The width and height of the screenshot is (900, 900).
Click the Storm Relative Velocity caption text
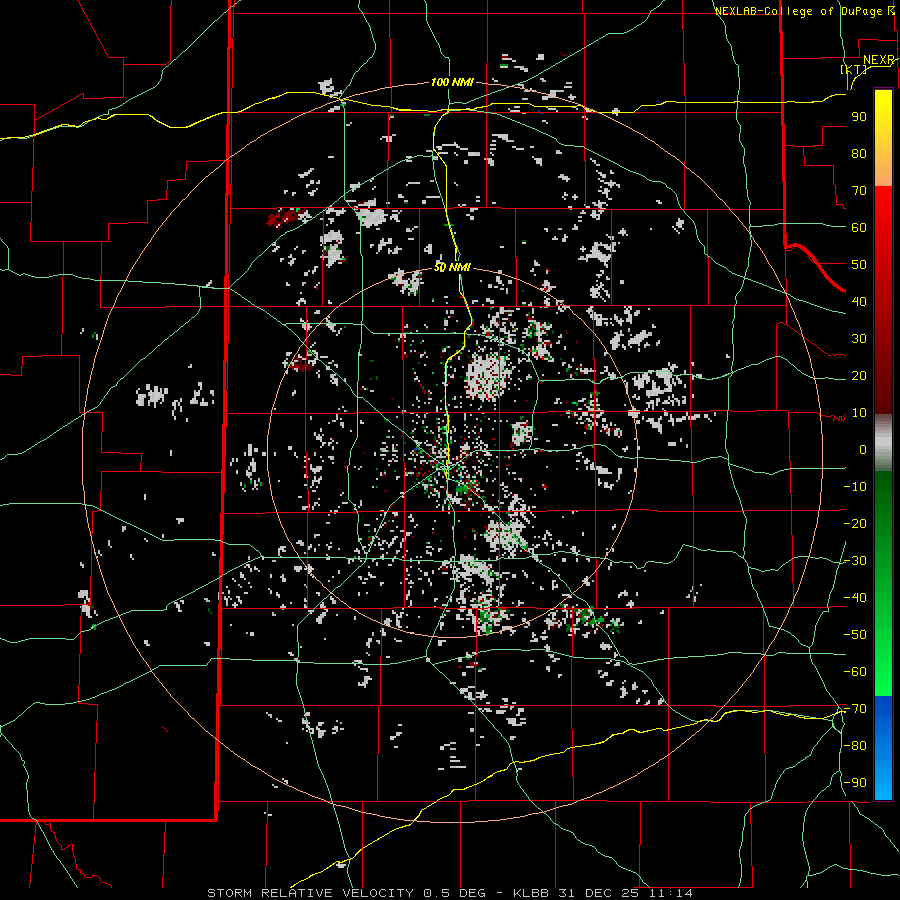coord(449,893)
